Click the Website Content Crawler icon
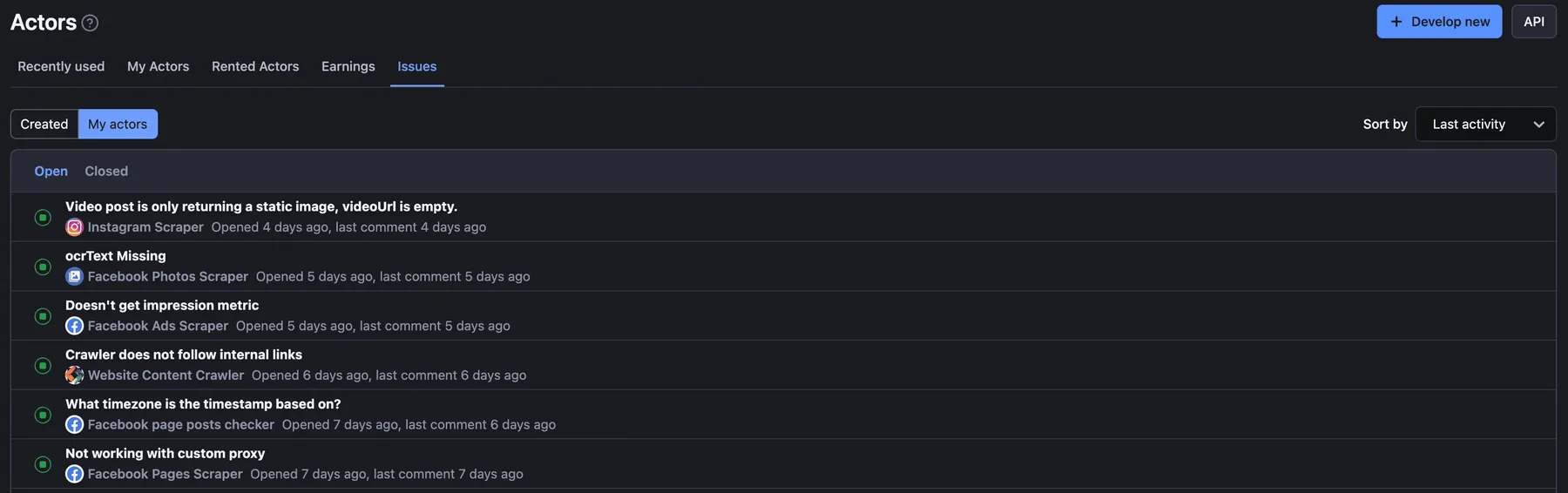 pyautogui.click(x=75, y=375)
